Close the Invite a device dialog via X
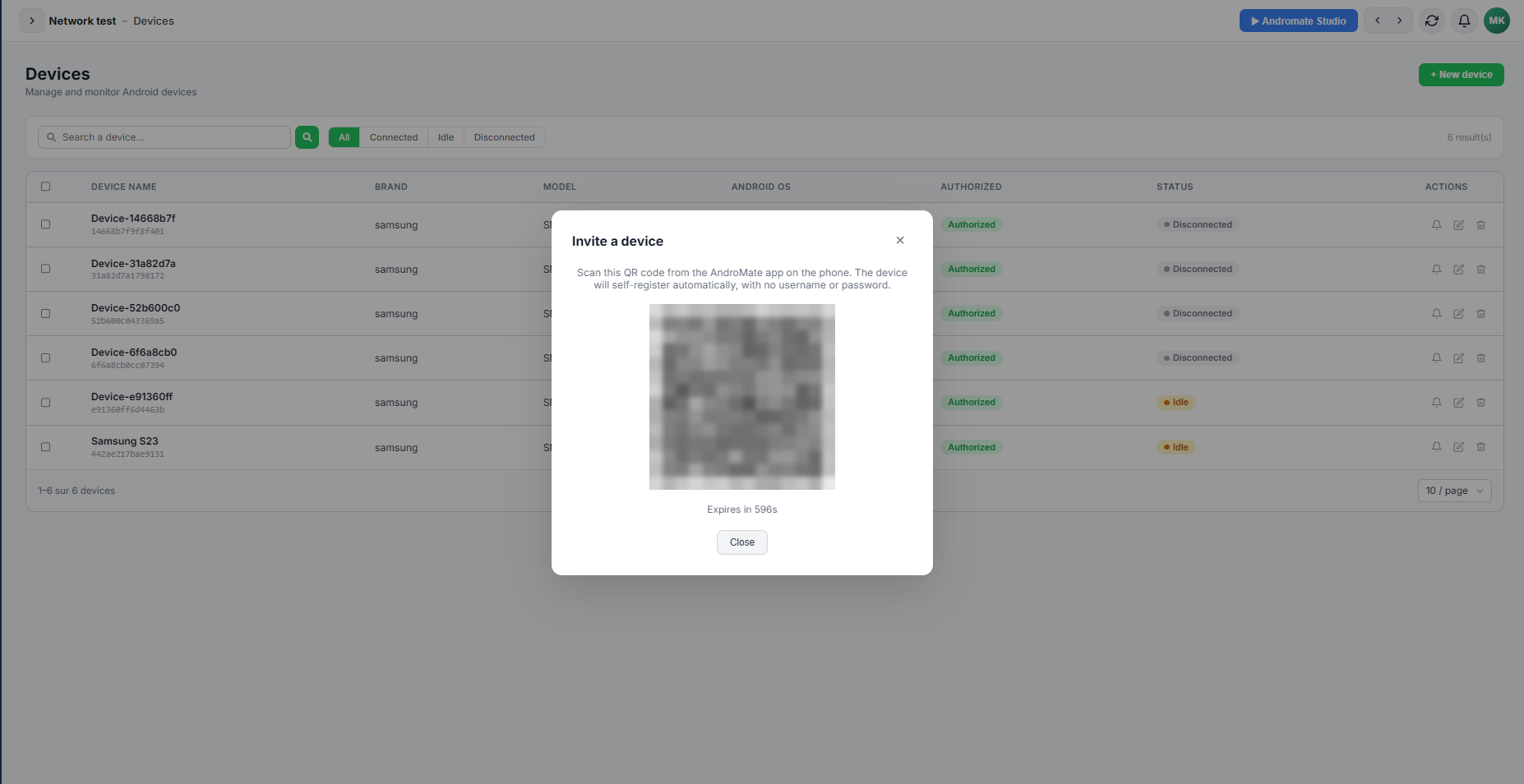 (x=900, y=240)
